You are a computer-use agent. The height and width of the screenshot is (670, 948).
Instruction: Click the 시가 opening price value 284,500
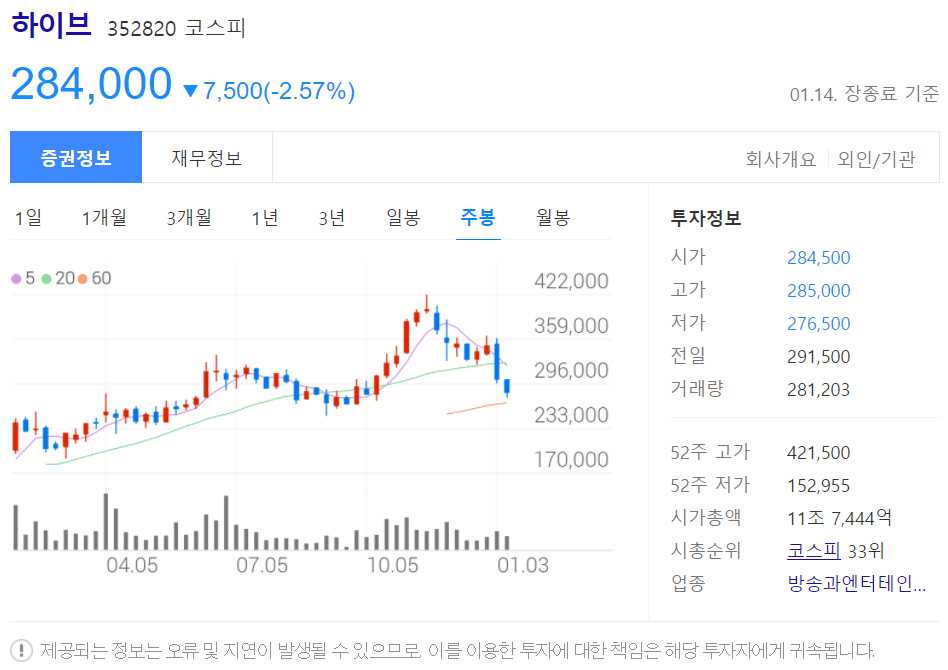point(820,257)
